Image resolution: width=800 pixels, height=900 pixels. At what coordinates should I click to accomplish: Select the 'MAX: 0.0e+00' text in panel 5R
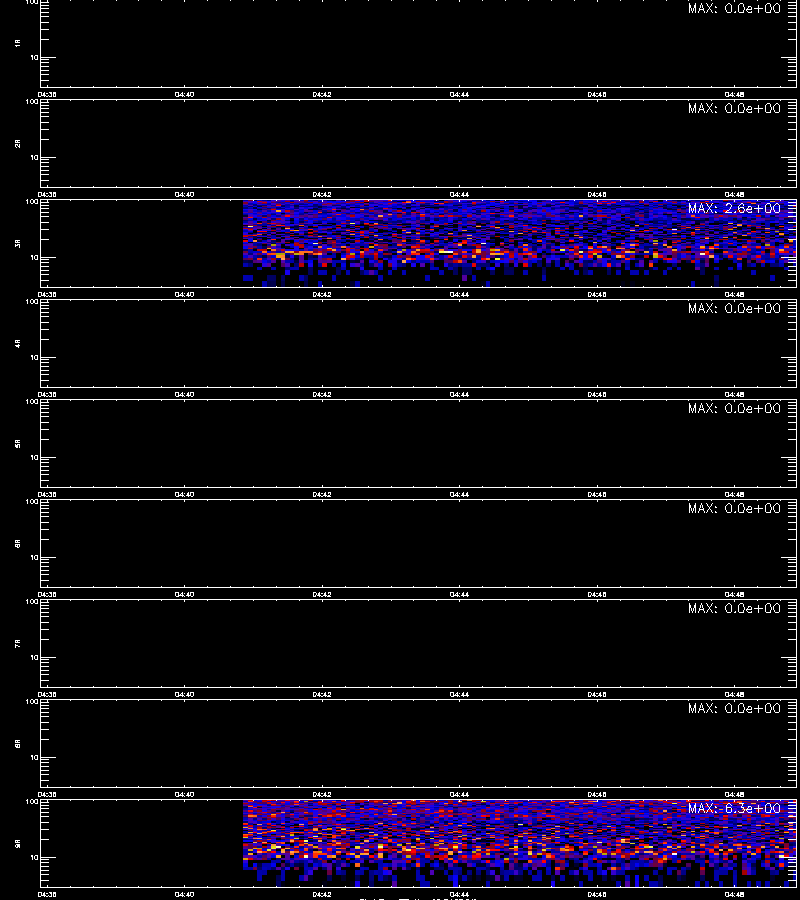[x=734, y=408]
